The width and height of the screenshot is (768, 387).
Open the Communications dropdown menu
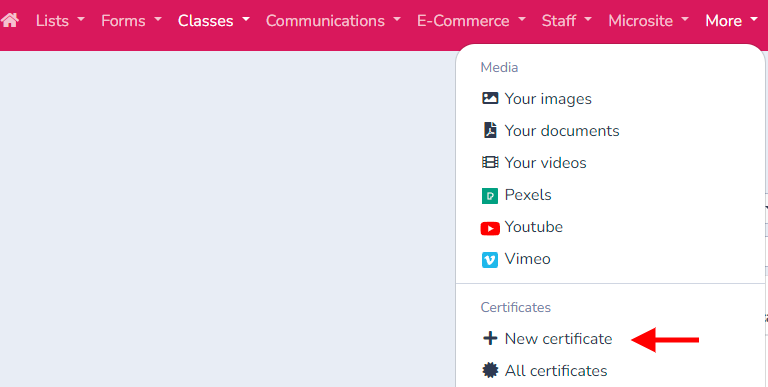point(333,21)
